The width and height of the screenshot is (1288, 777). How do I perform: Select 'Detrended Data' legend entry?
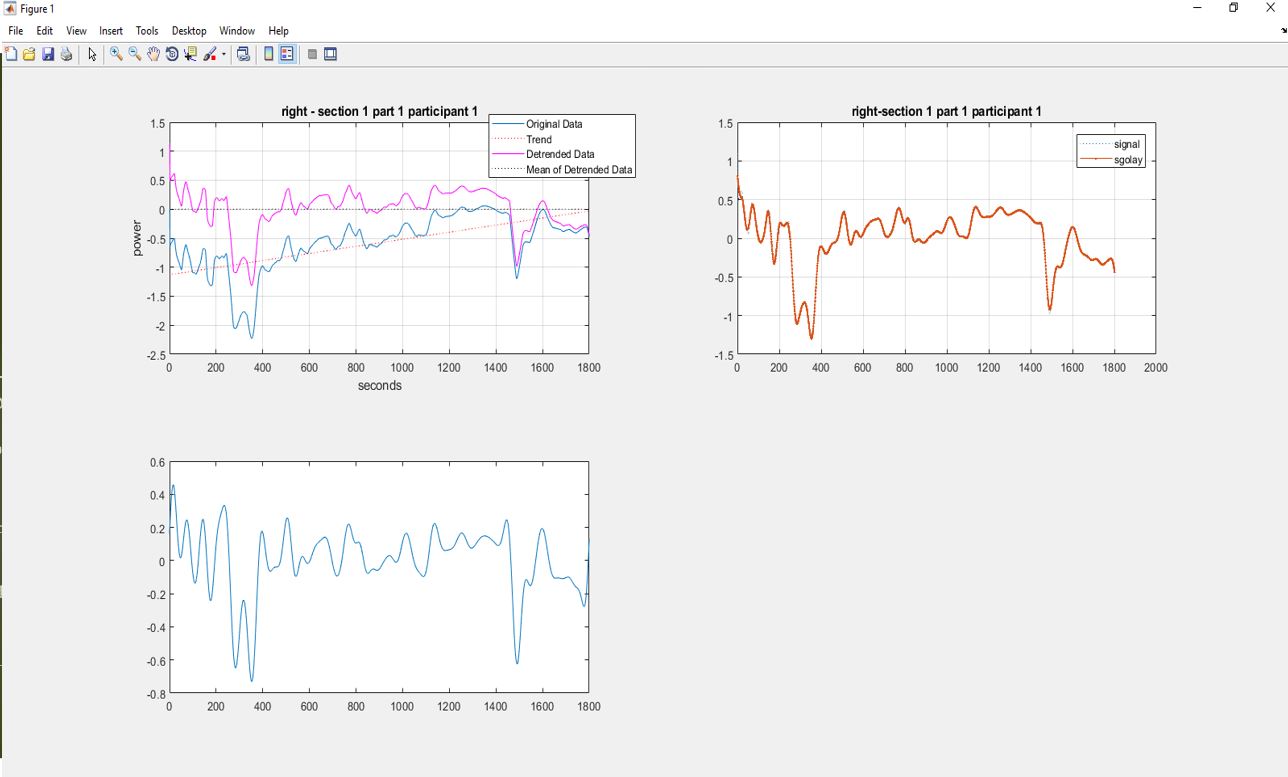(x=560, y=154)
